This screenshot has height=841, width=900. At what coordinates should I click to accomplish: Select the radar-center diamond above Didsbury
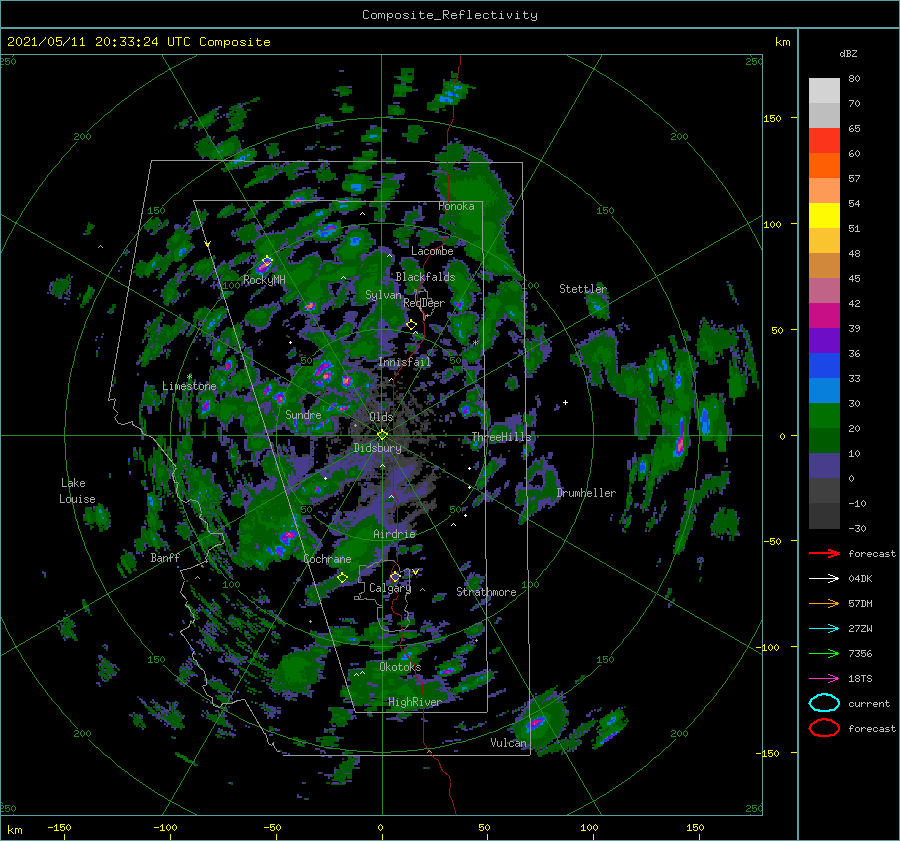tap(382, 435)
